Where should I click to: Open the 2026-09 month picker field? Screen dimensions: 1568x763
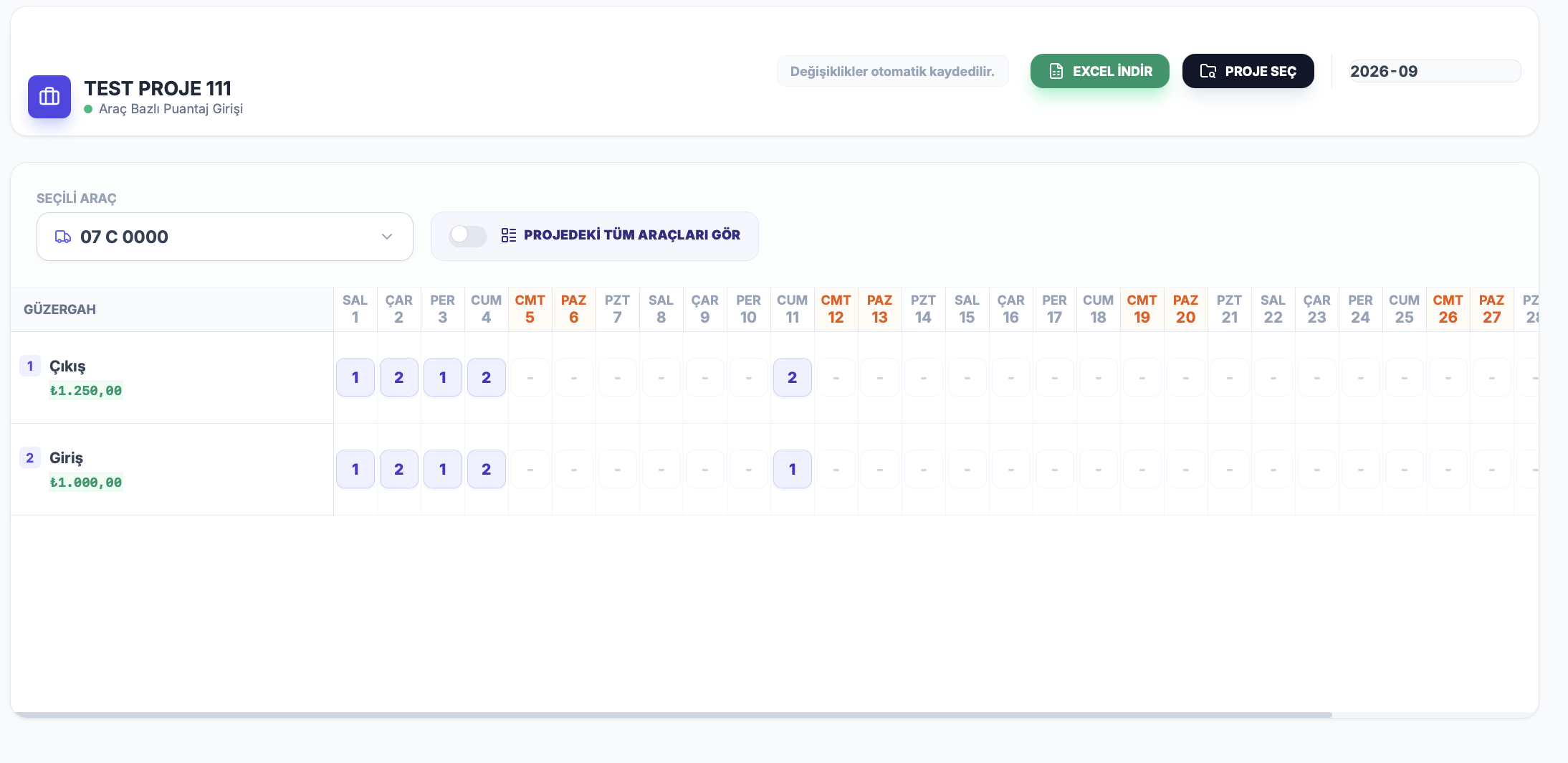(x=1434, y=71)
